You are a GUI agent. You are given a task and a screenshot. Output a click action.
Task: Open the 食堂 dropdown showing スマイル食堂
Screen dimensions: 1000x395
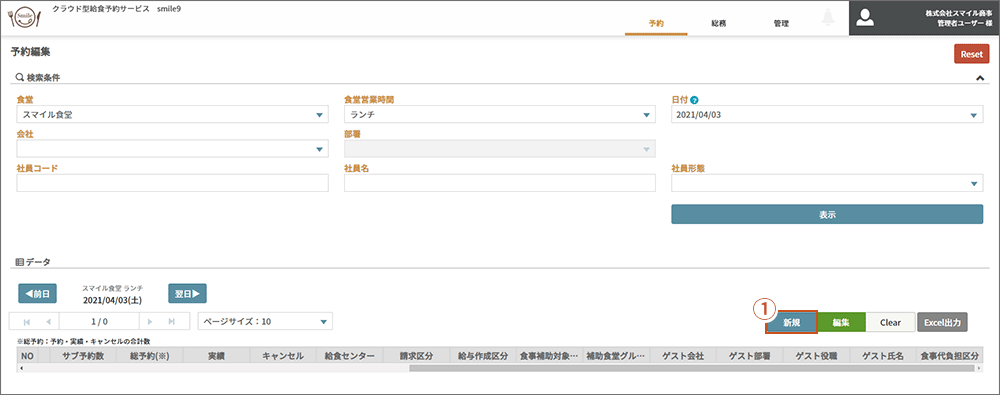tap(172, 114)
